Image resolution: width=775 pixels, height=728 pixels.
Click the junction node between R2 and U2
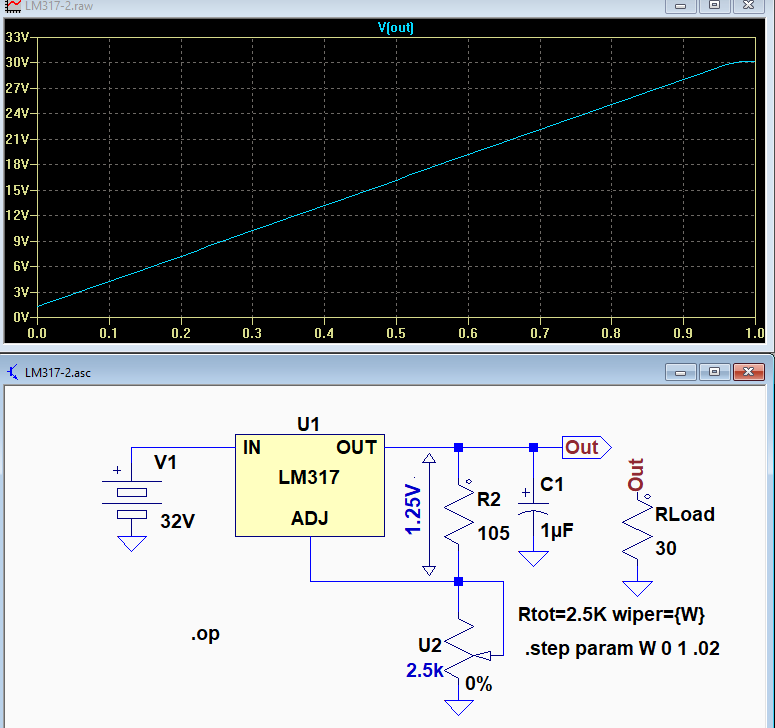tap(459, 581)
